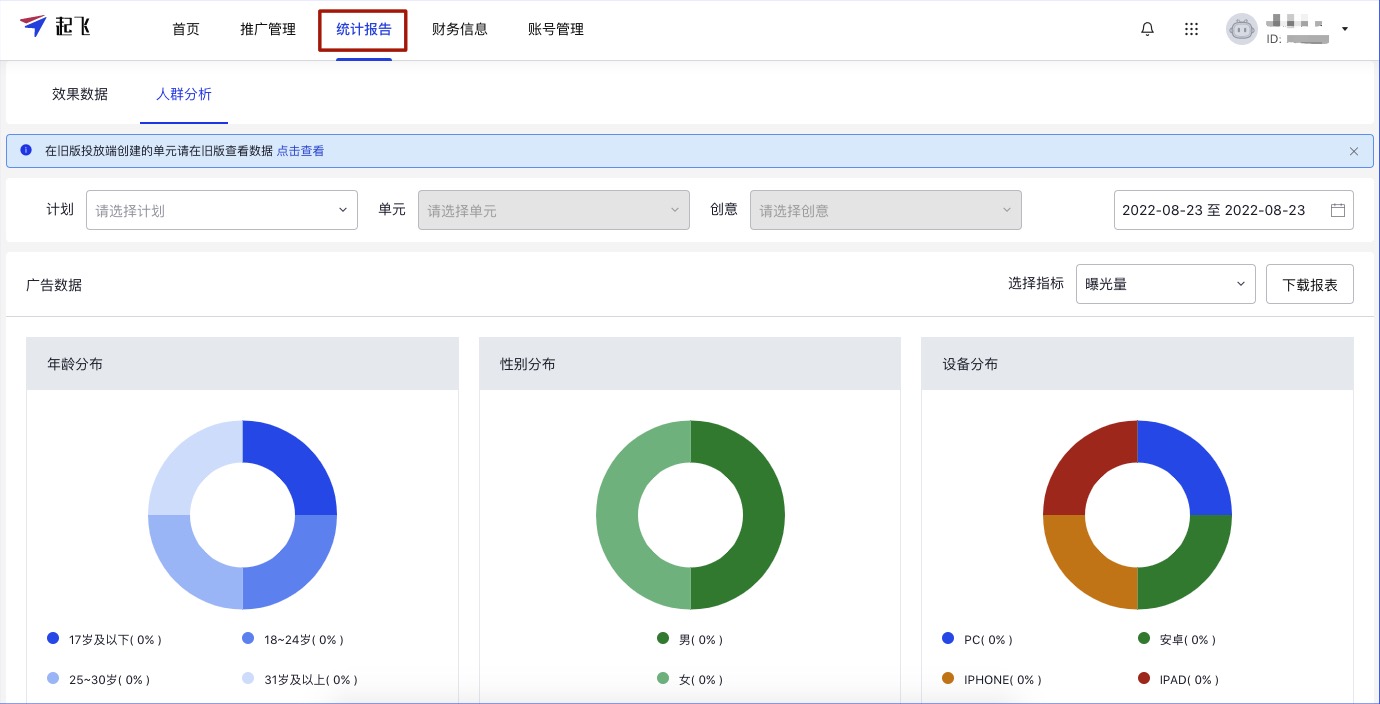Open 财务信息 in top navigation
1380x704 pixels.
(x=460, y=29)
